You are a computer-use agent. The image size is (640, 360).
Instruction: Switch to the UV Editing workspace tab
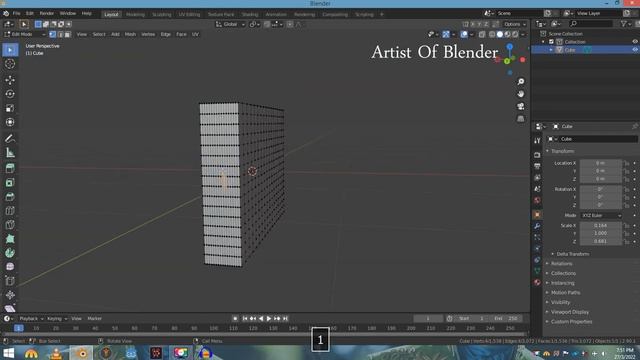pos(189,14)
